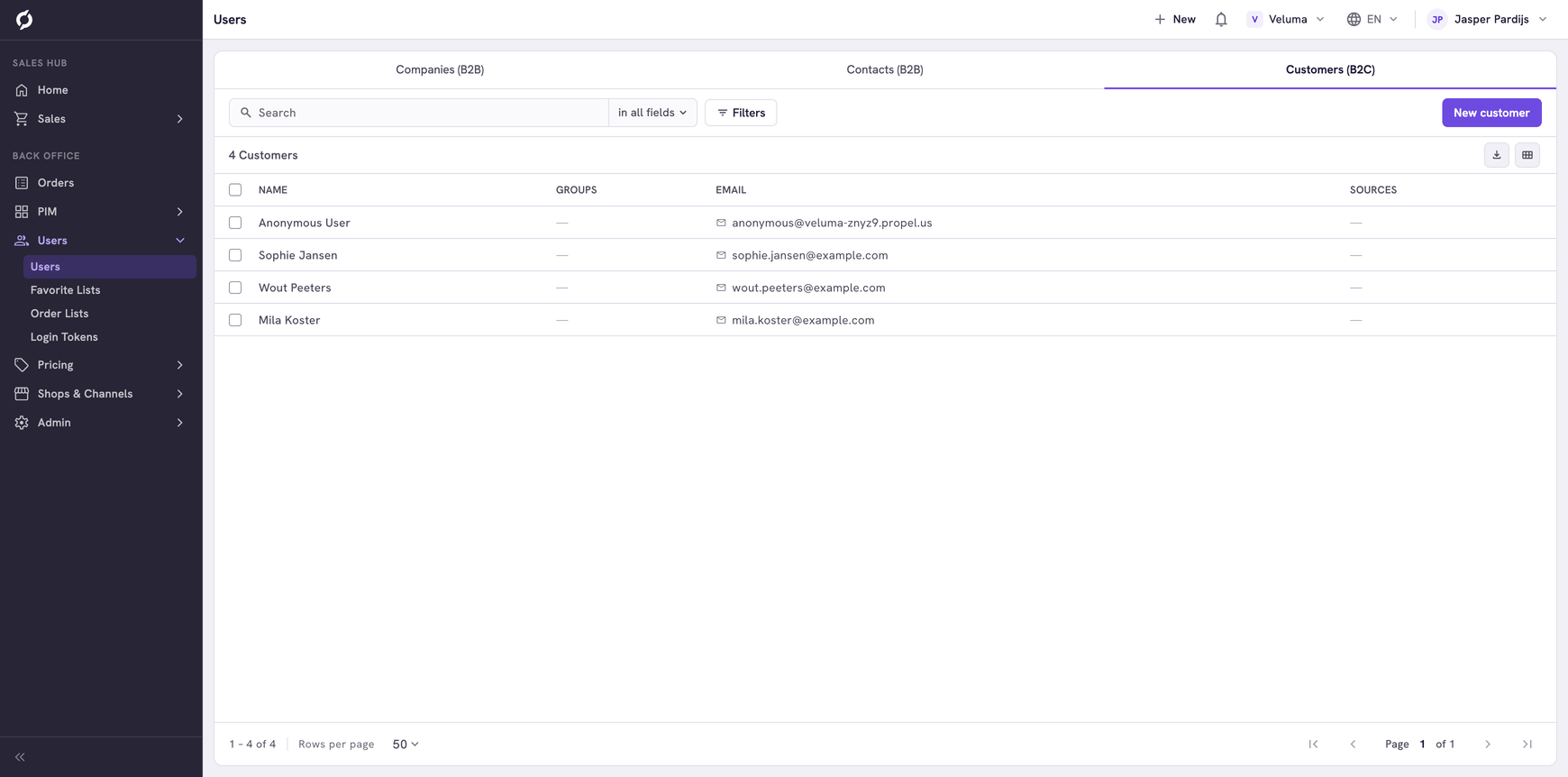Open Order Lists in the sidebar
This screenshot has width=1568, height=777.
pyautogui.click(x=59, y=314)
